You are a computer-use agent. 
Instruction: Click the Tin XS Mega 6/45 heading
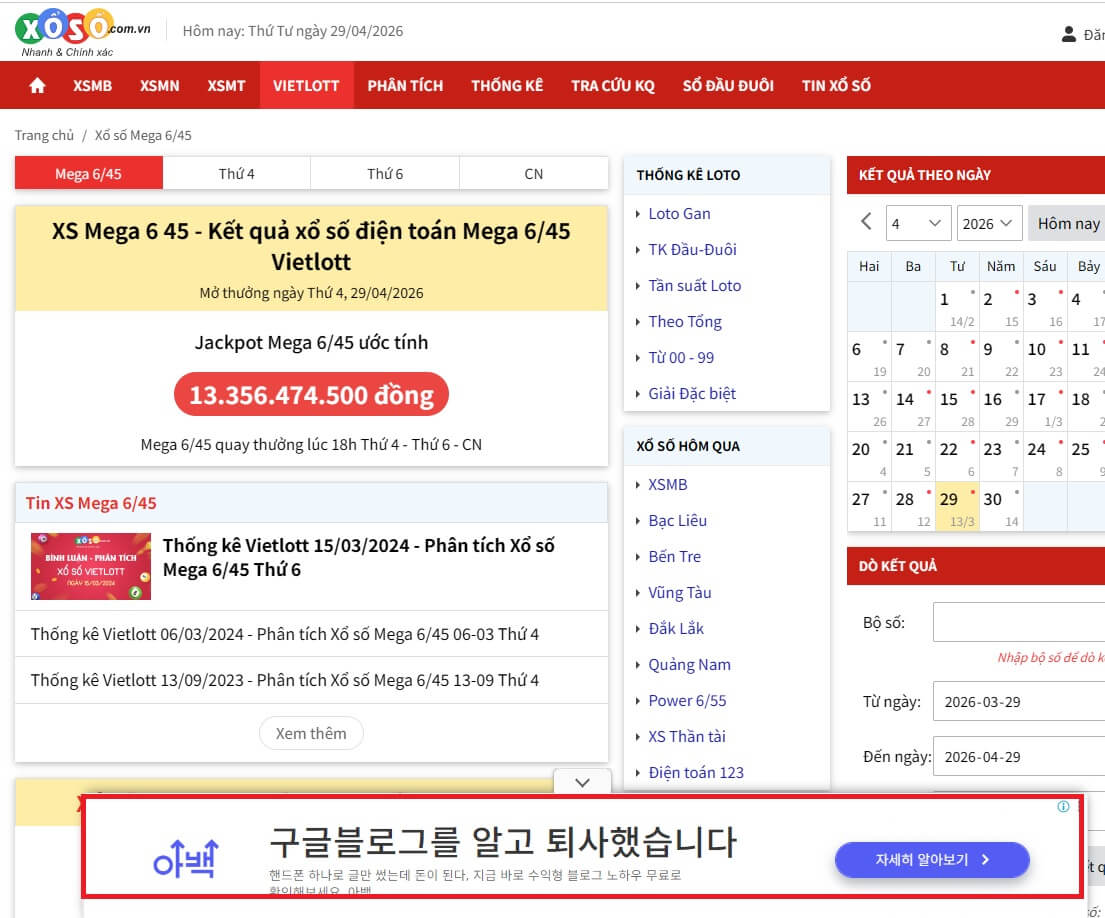(91, 503)
